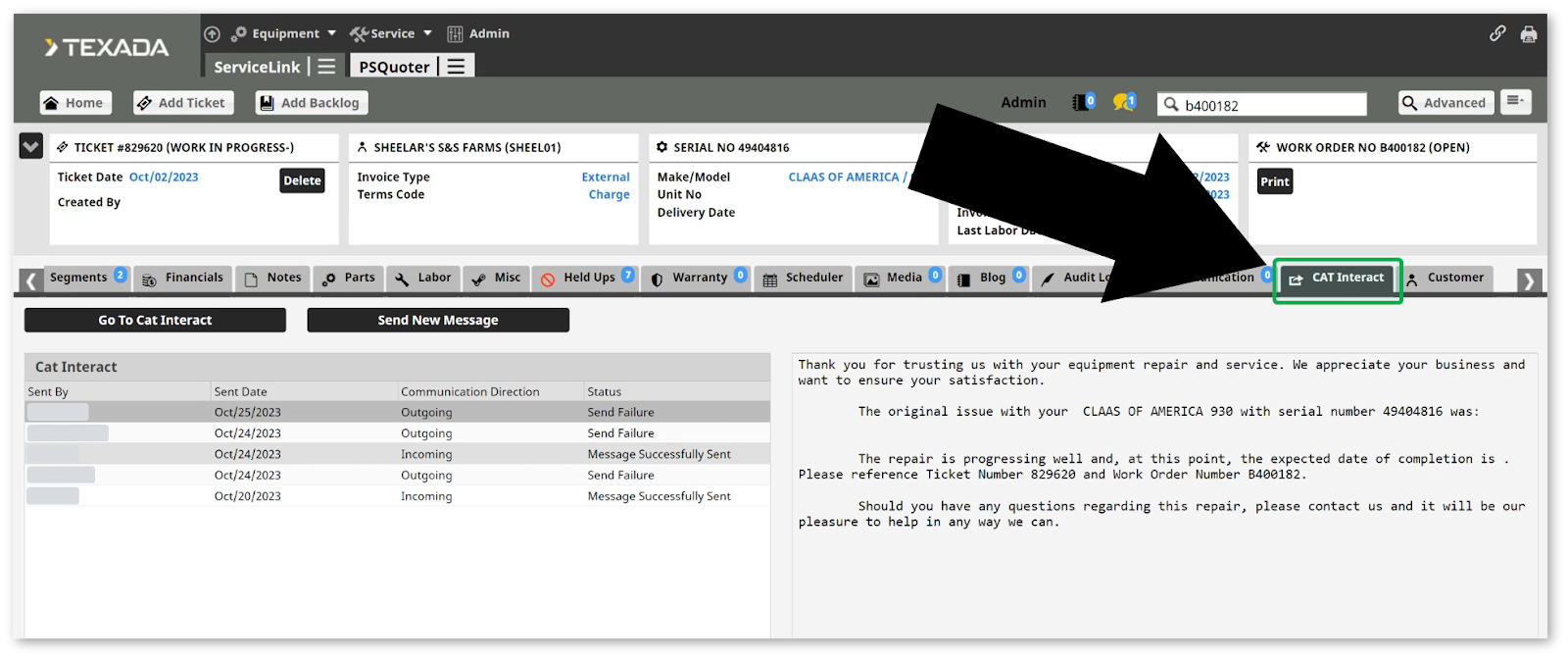Open the Warranty tab
This screenshot has width=1568, height=659.
(x=697, y=279)
